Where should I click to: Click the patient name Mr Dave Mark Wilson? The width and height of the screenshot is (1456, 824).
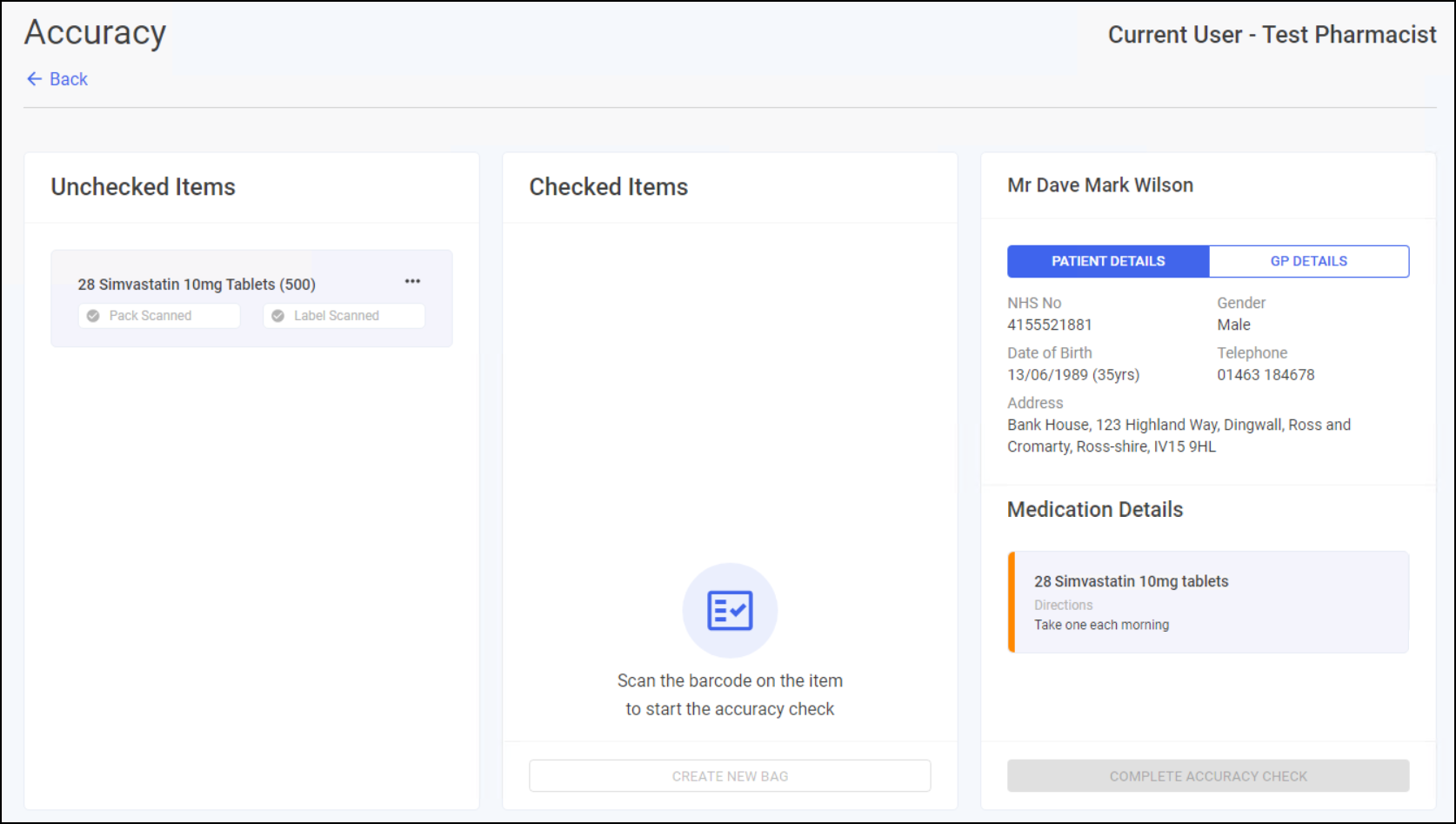[1099, 185]
